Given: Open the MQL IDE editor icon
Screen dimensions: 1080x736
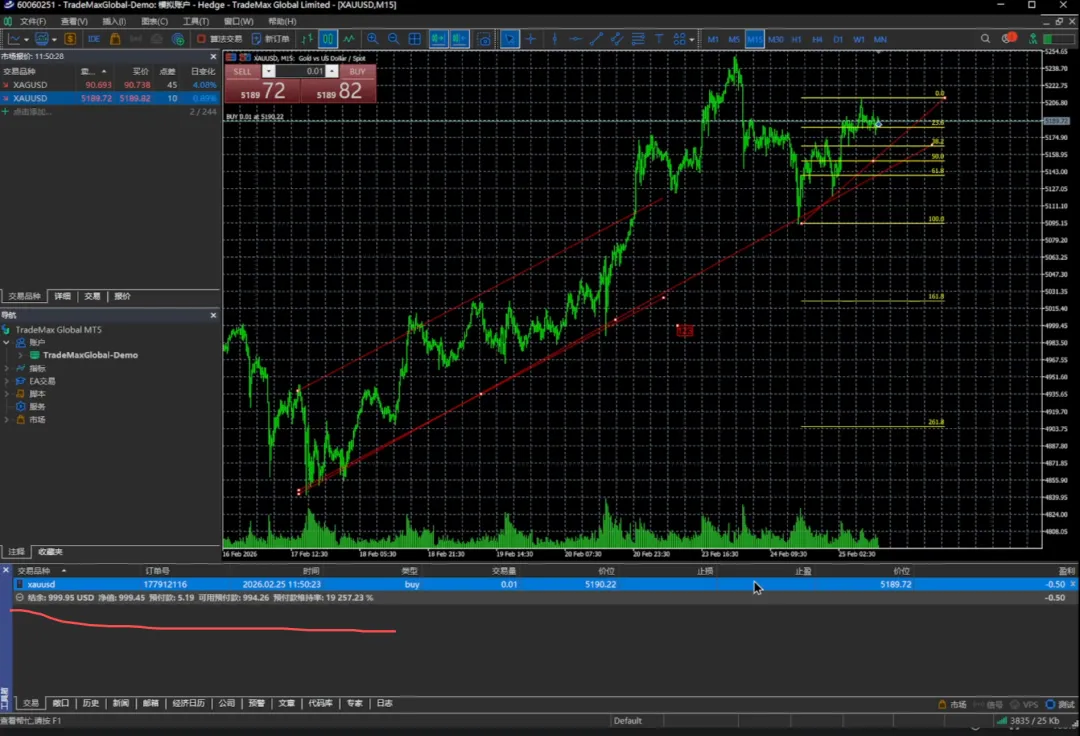Looking at the screenshot, I should tap(93, 39).
